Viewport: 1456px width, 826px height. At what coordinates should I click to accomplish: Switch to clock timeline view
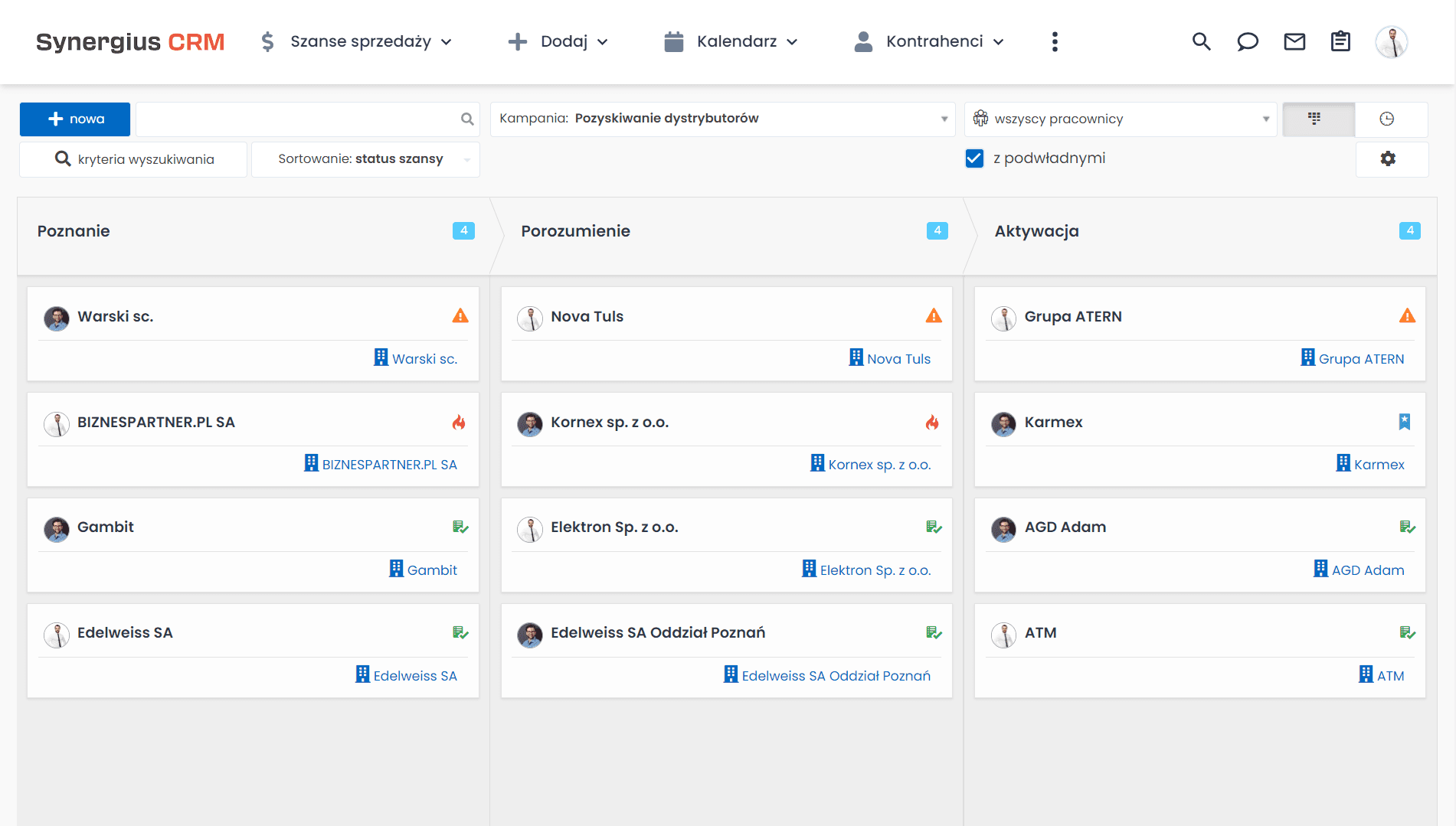coord(1387,119)
